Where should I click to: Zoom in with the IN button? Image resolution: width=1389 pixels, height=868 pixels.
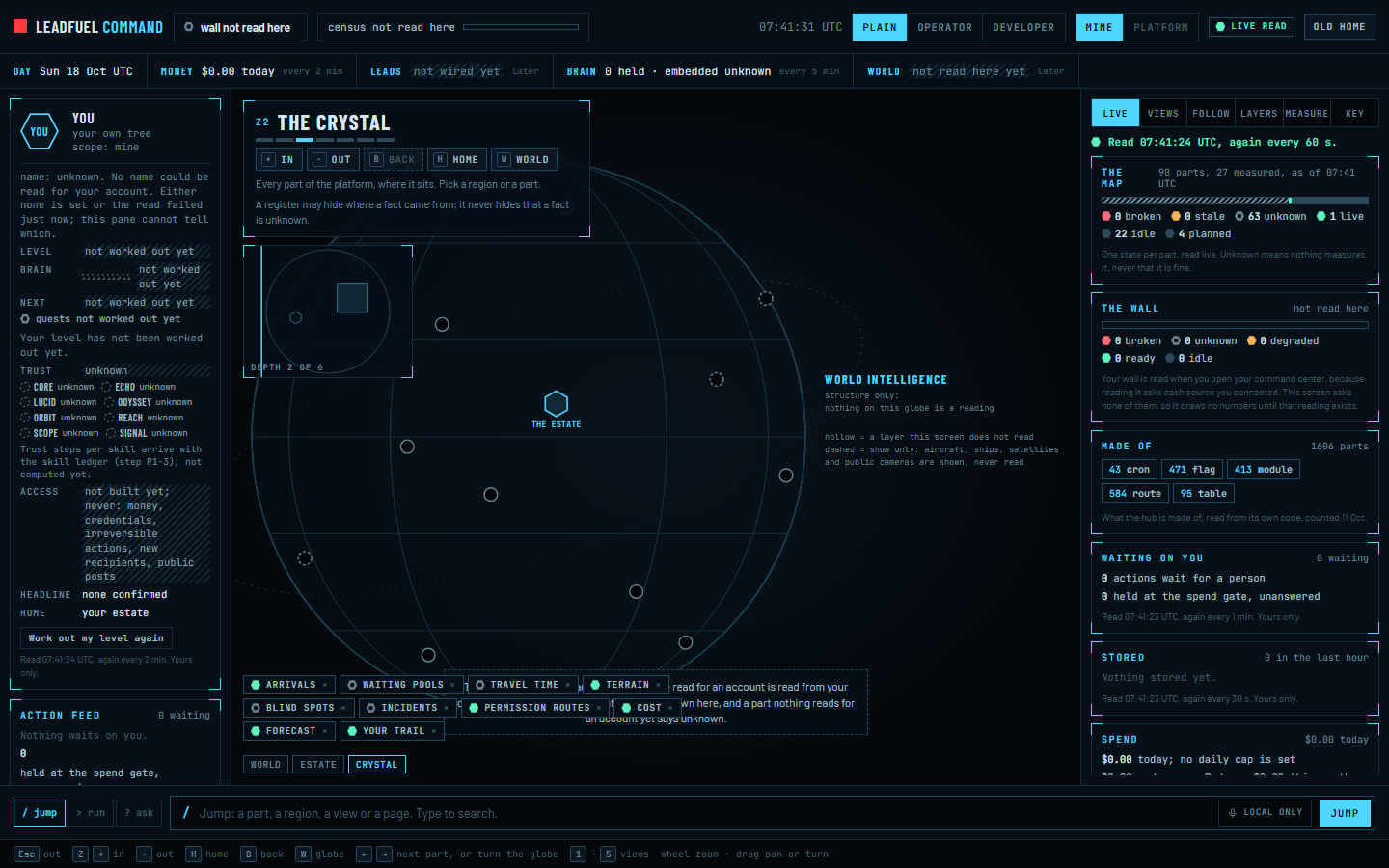pyautogui.click(x=279, y=160)
